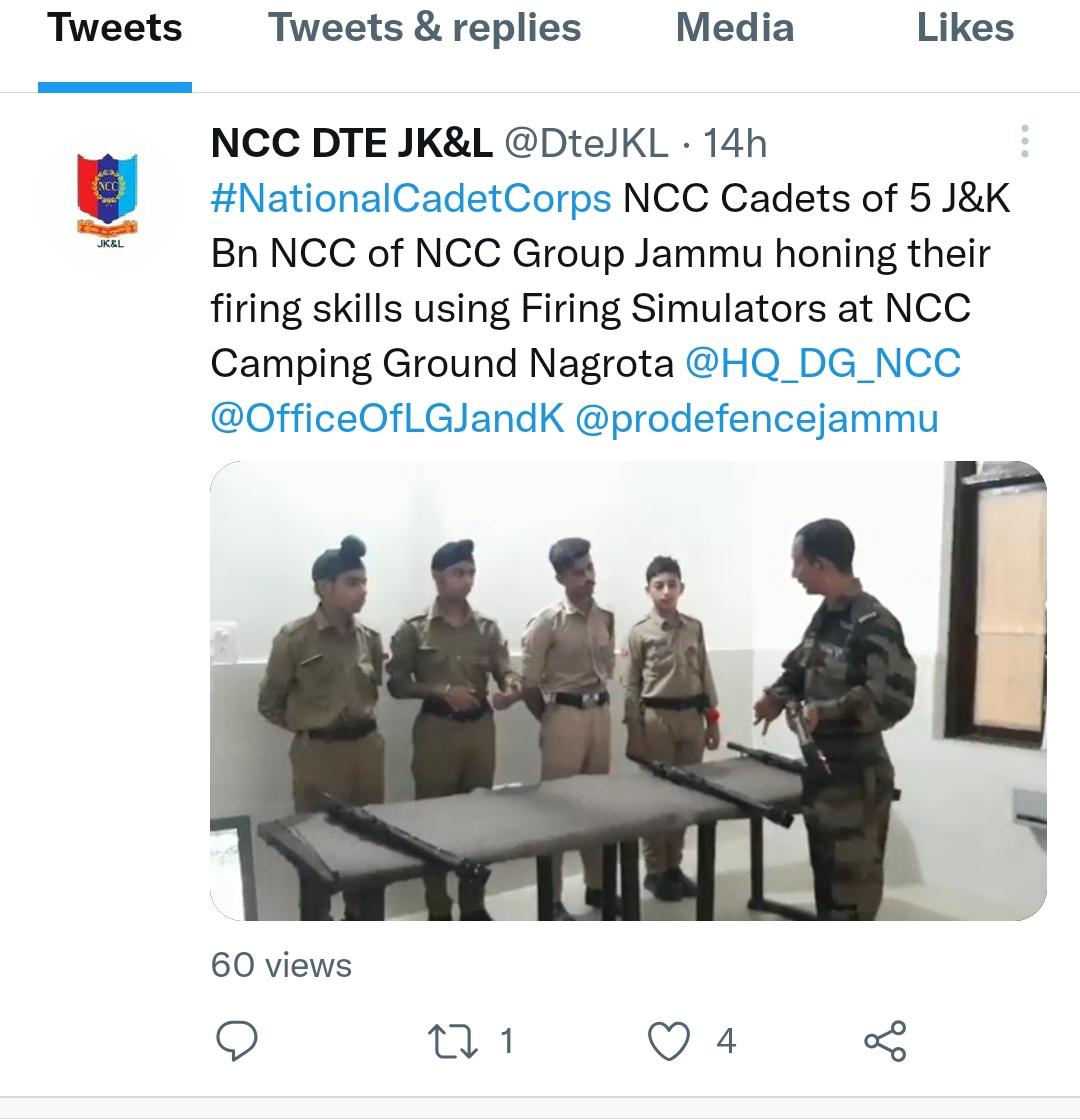
Task: Open the Media tab
Action: tap(735, 29)
